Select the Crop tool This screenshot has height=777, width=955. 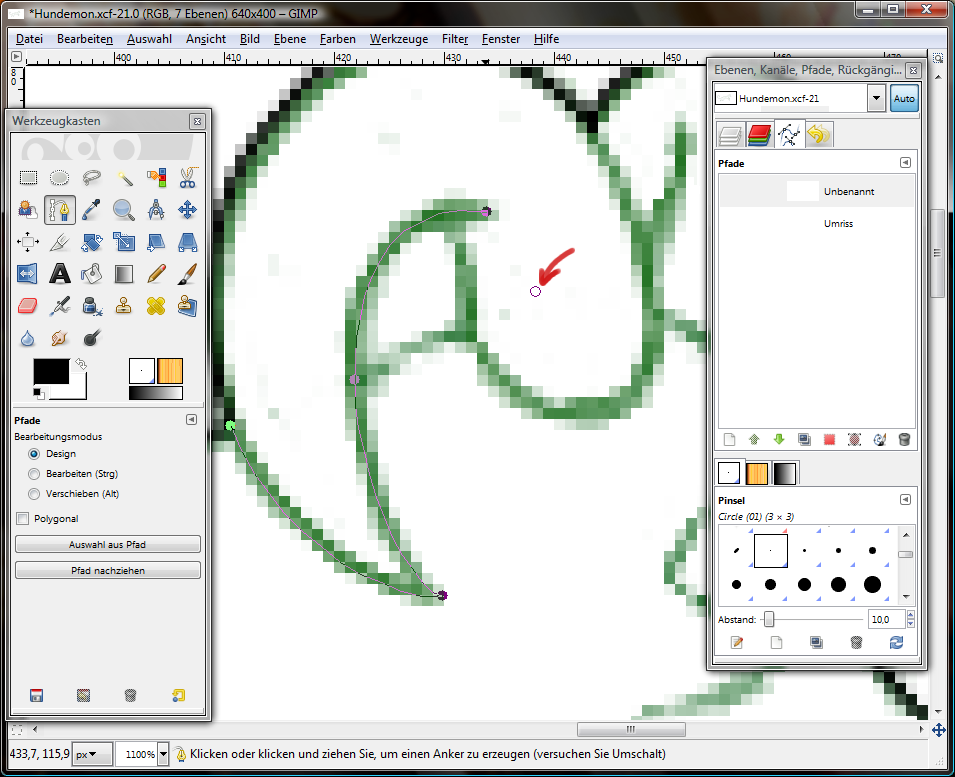coord(60,242)
